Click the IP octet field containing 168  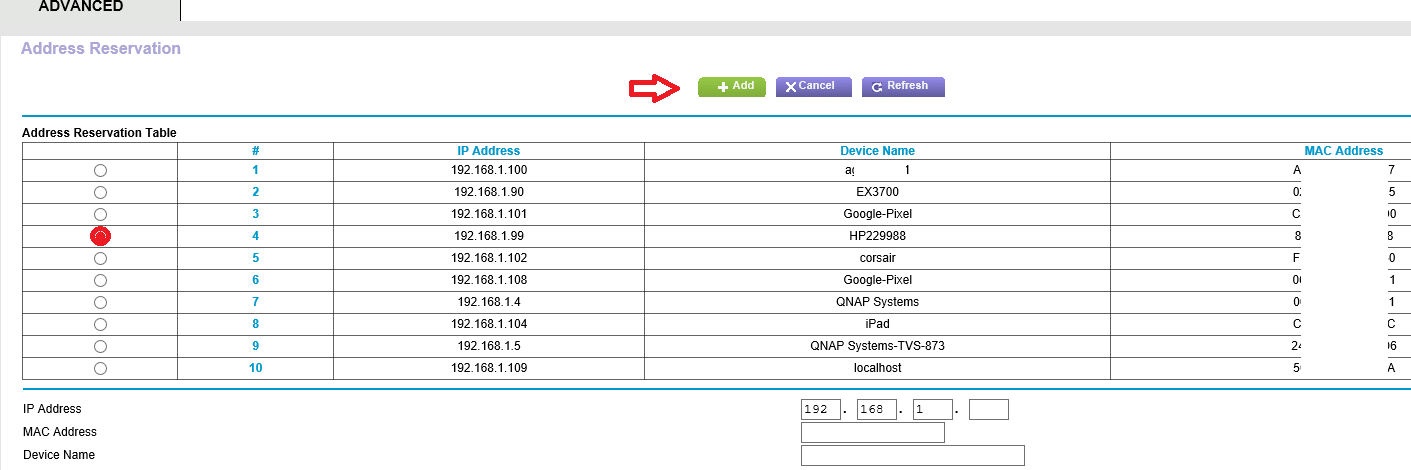pos(876,410)
